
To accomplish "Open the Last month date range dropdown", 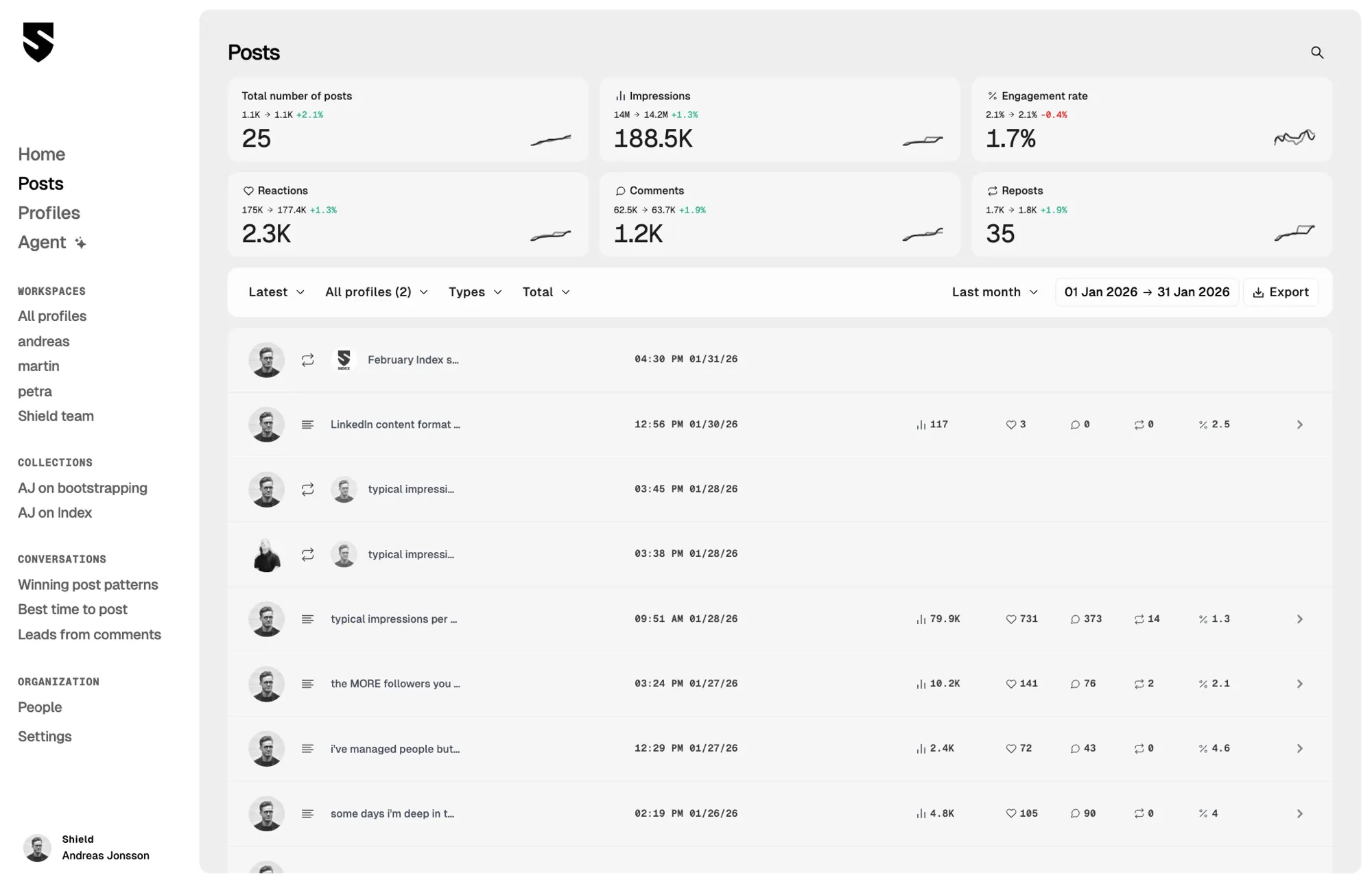I will pyautogui.click(x=994, y=291).
